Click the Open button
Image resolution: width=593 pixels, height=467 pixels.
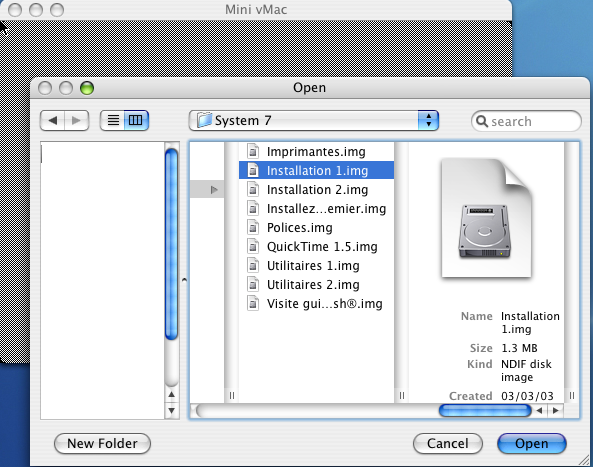coord(531,443)
